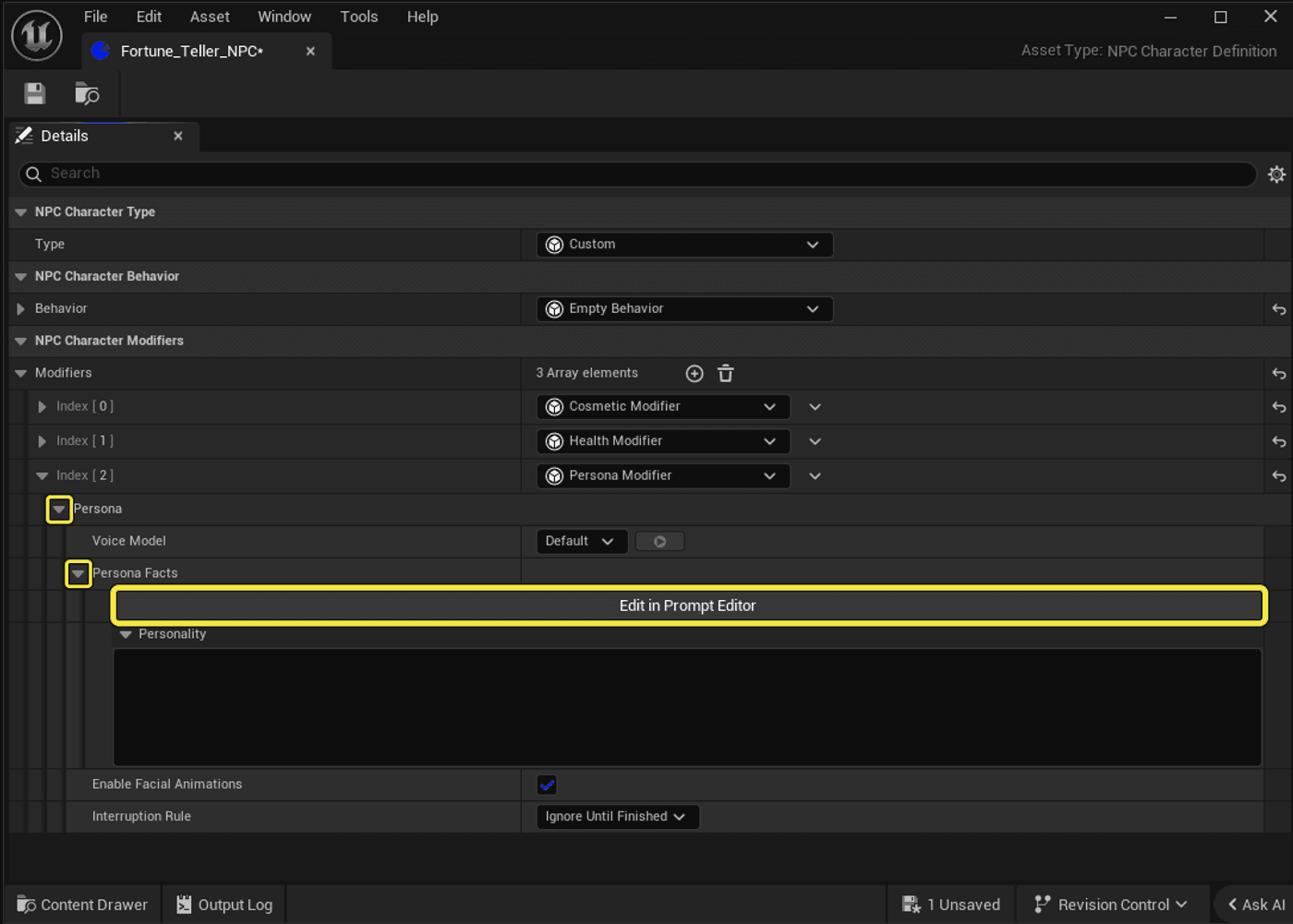Remove all Modifiers array elements with the trash icon
This screenshot has width=1293, height=924.
(726, 373)
